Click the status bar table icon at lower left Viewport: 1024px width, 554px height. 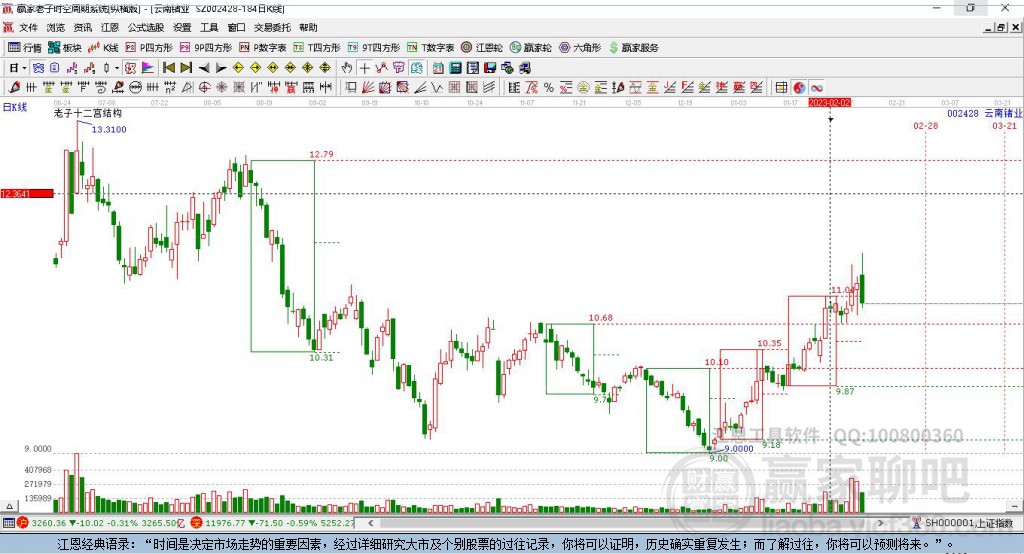click(8, 523)
